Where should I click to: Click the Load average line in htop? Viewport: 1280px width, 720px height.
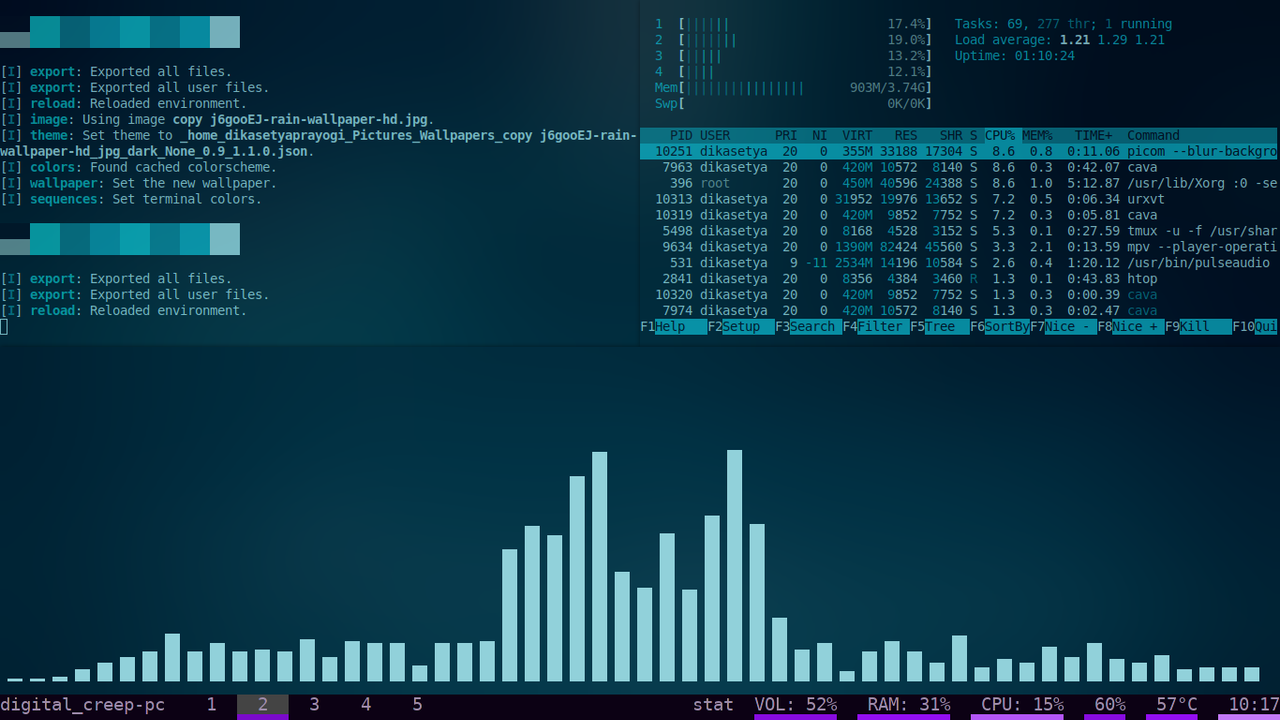point(1059,40)
